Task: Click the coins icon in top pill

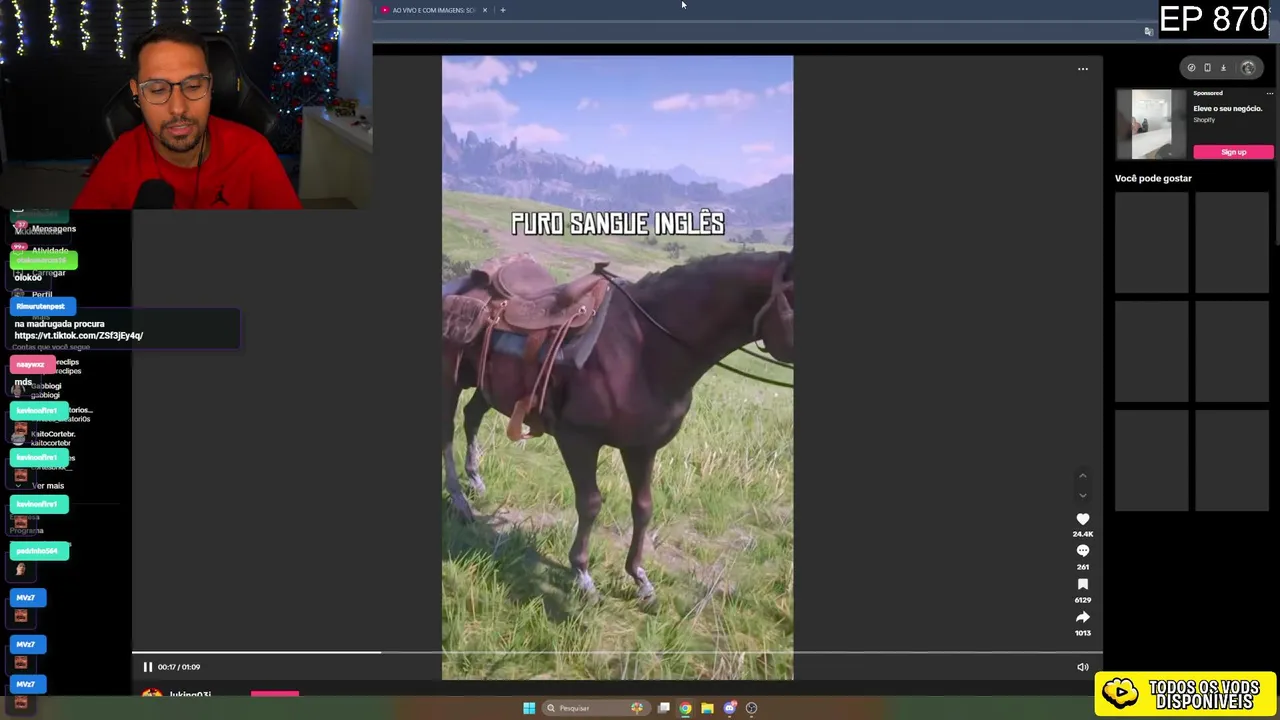Action: point(1191,68)
